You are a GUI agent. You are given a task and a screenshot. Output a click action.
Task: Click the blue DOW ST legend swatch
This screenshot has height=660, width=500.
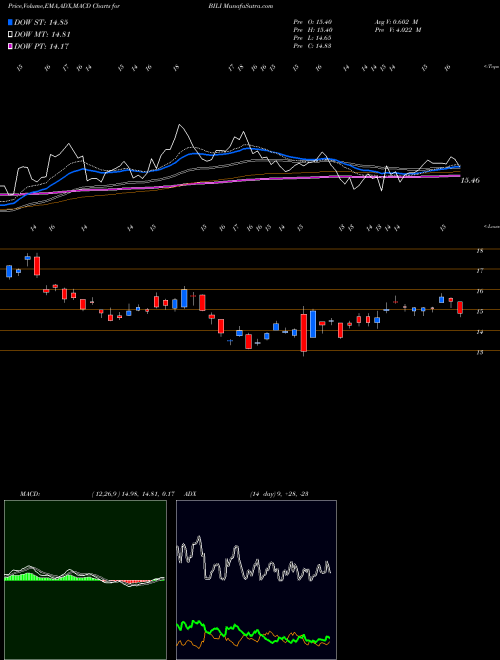pyautogui.click(x=10, y=22)
